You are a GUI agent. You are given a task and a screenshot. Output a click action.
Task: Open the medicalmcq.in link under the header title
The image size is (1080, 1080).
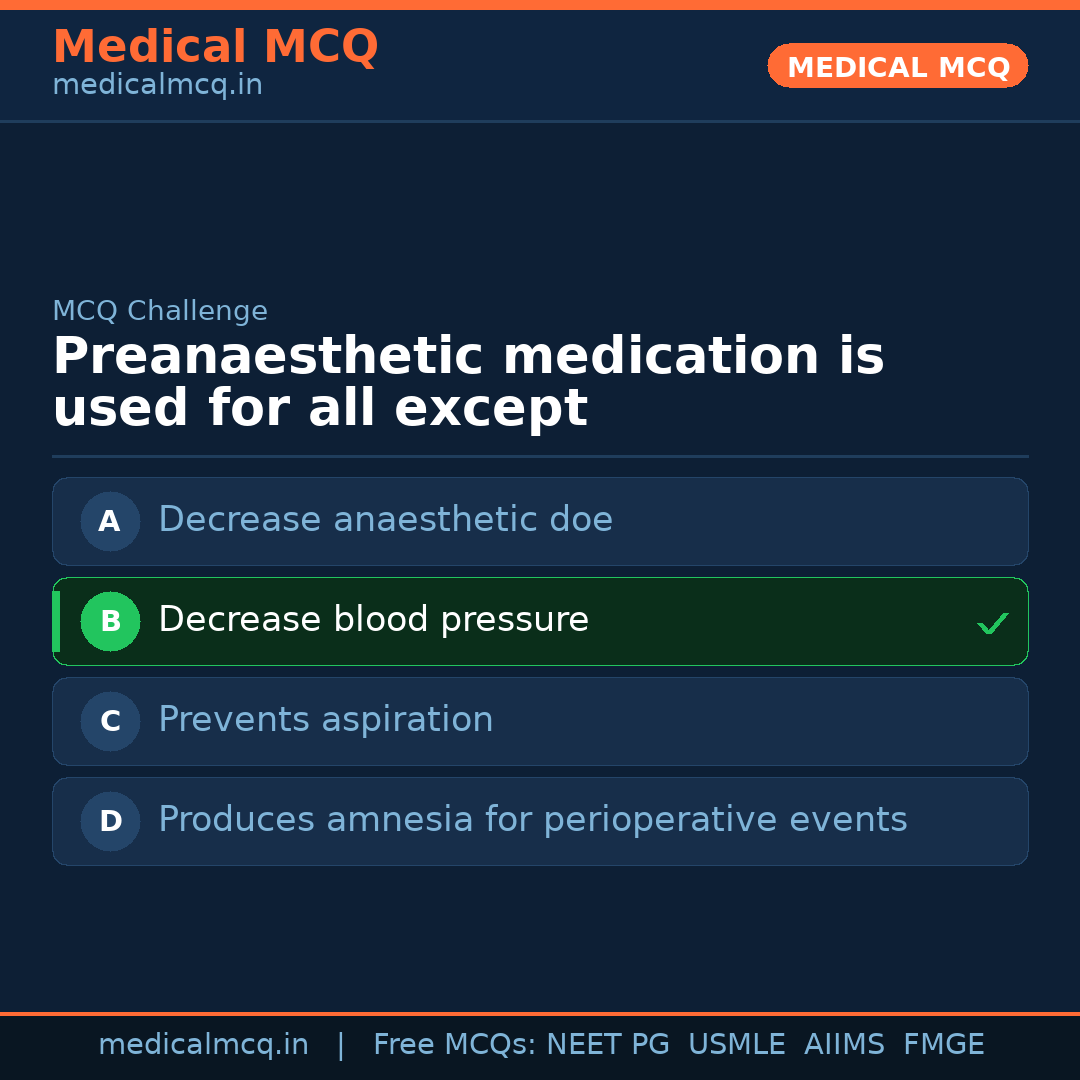point(157,86)
